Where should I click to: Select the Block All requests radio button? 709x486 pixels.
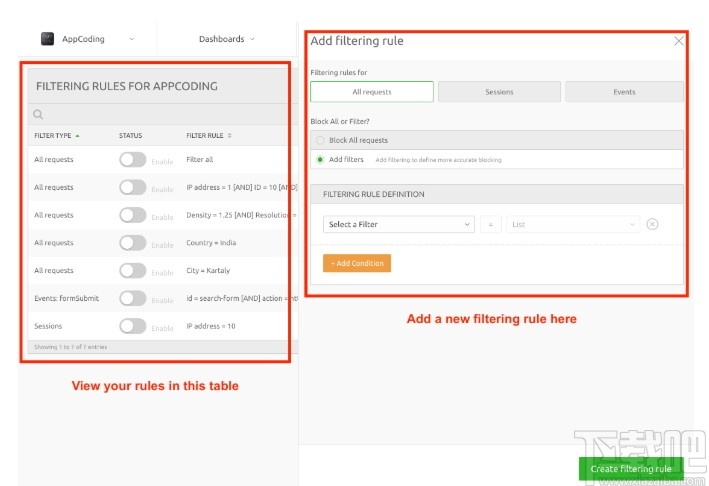coord(320,140)
